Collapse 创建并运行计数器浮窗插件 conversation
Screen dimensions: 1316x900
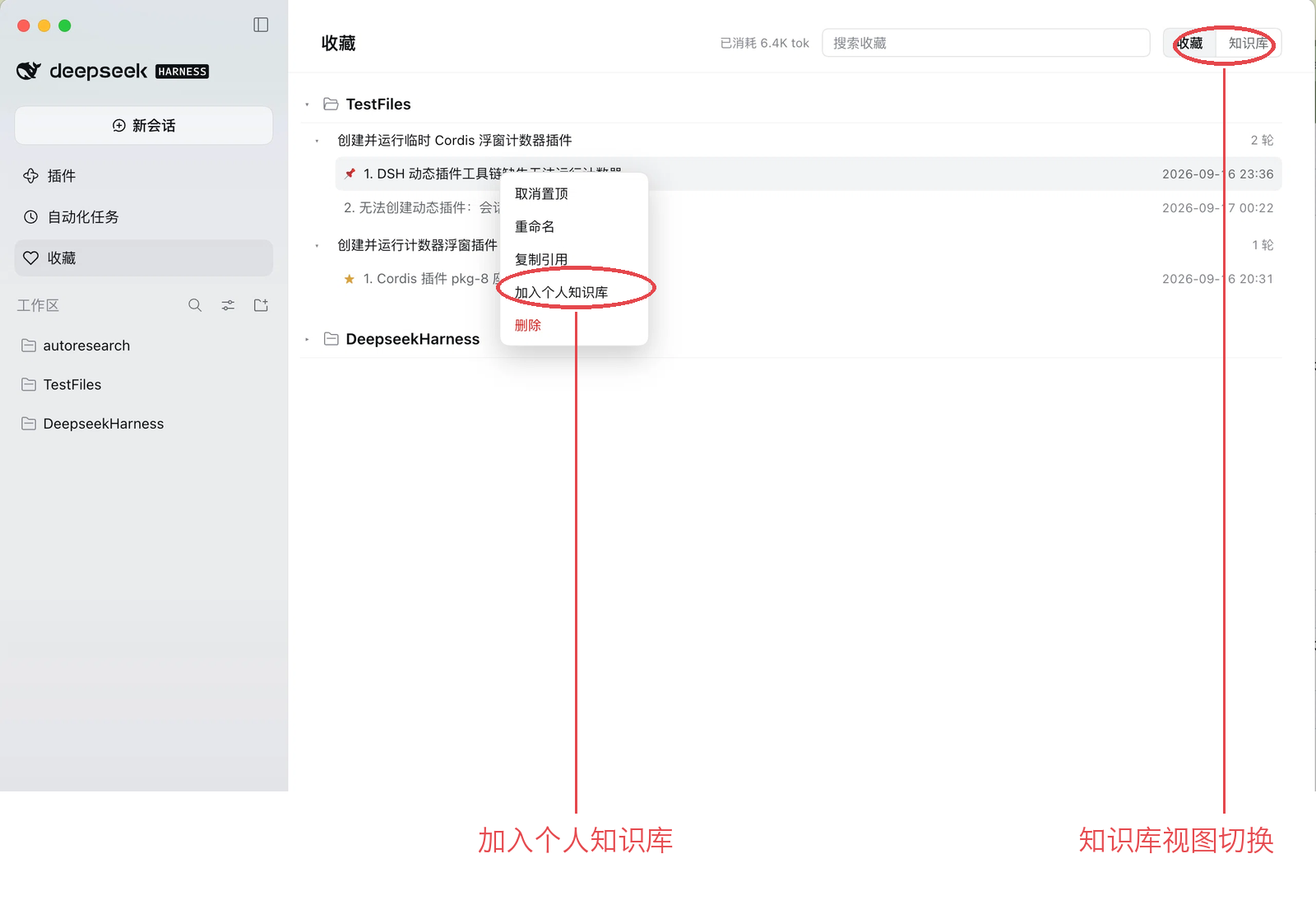click(317, 245)
